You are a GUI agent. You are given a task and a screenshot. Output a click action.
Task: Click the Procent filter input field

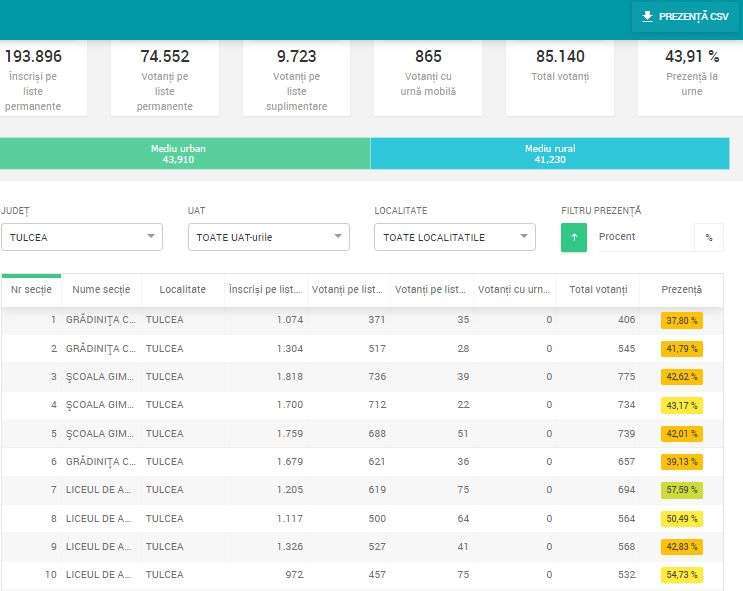(x=640, y=237)
